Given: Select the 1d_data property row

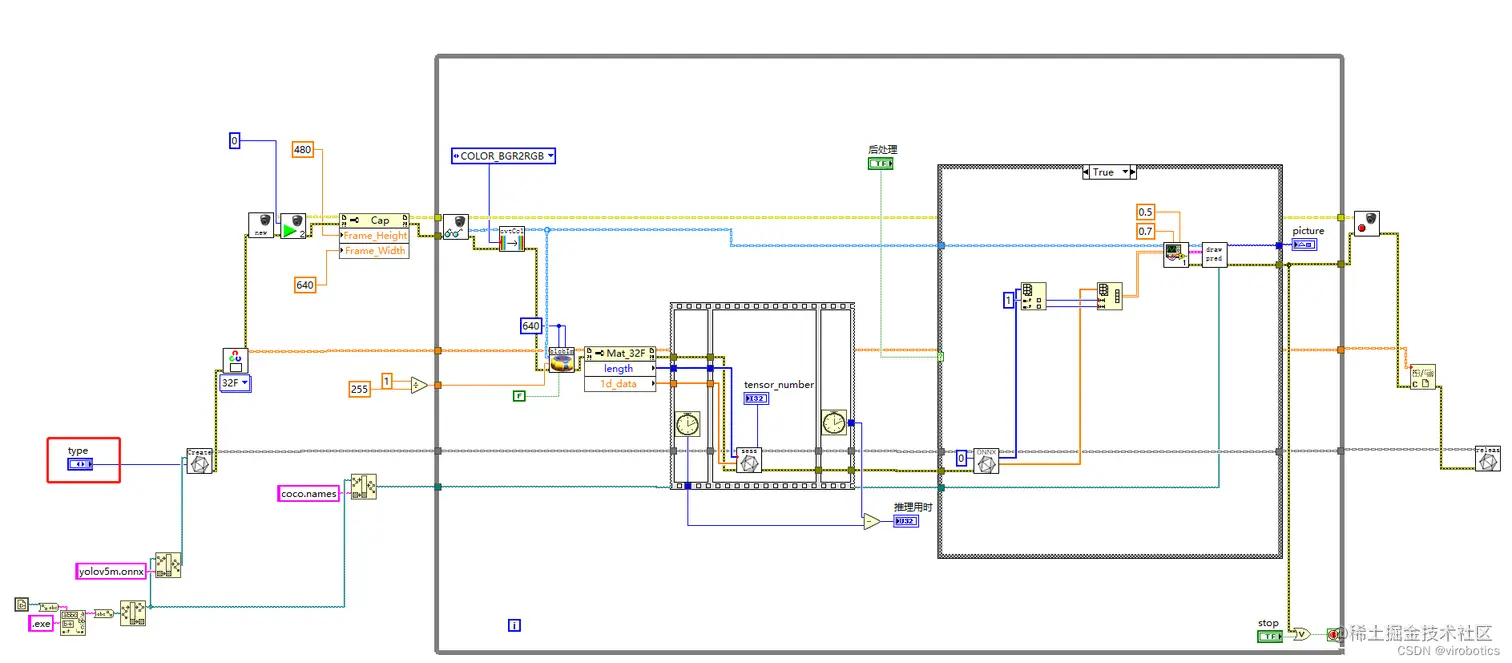Looking at the screenshot, I should 620,383.
